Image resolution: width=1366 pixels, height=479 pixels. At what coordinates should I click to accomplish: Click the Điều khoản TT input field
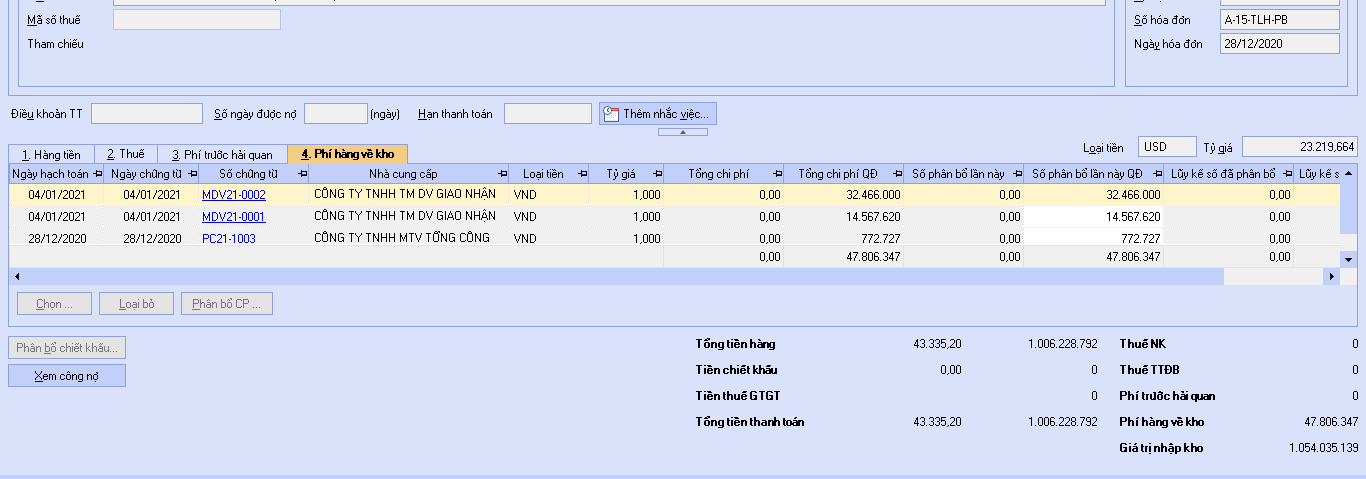click(x=147, y=114)
